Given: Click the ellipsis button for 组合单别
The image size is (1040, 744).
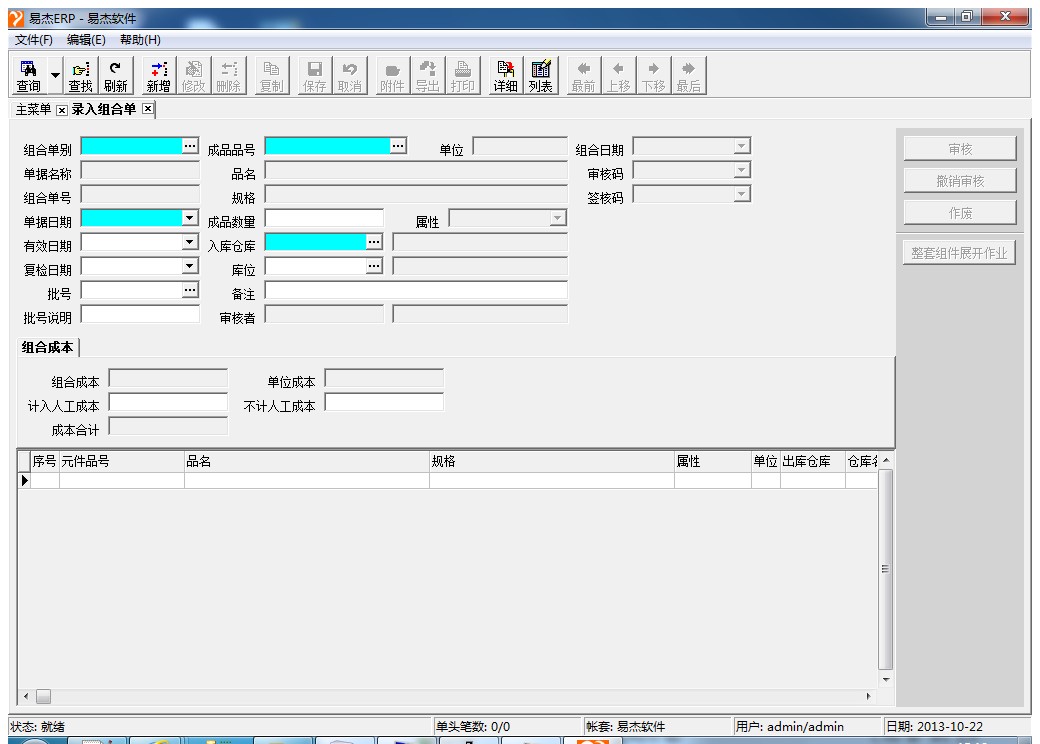Looking at the screenshot, I should (190, 146).
